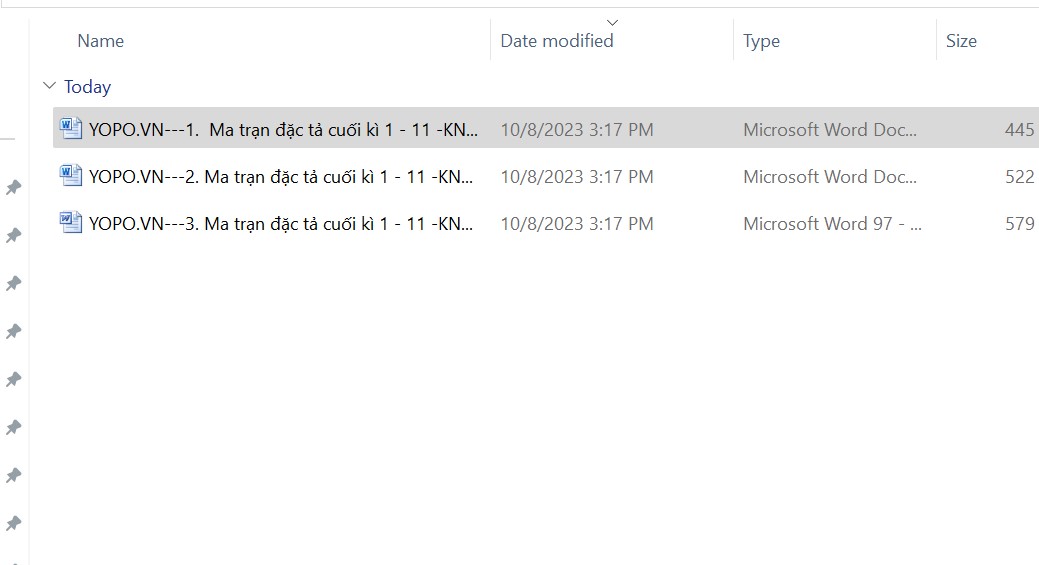Image resolution: width=1039 pixels, height=565 pixels.
Task: Click the Microsoft Word 97 type cell
Action: point(832,224)
